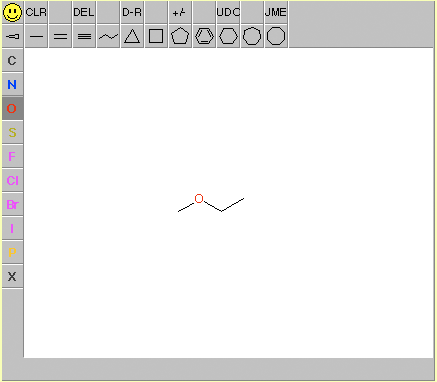Activate the DEL delete mode
The image size is (437, 382).
(x=84, y=12)
